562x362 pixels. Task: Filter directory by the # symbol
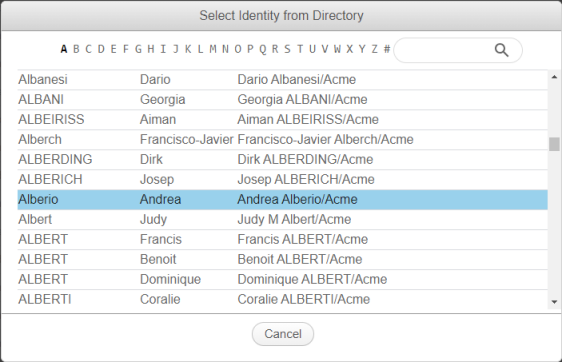click(387, 49)
